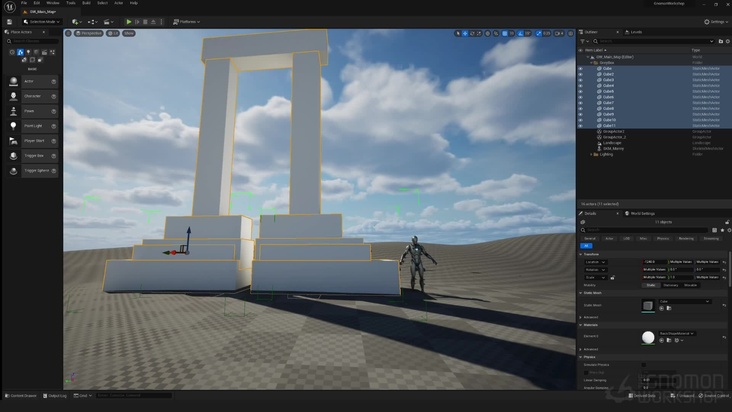
Task: Expand the Lighting folder in Outliner
Action: pos(591,154)
